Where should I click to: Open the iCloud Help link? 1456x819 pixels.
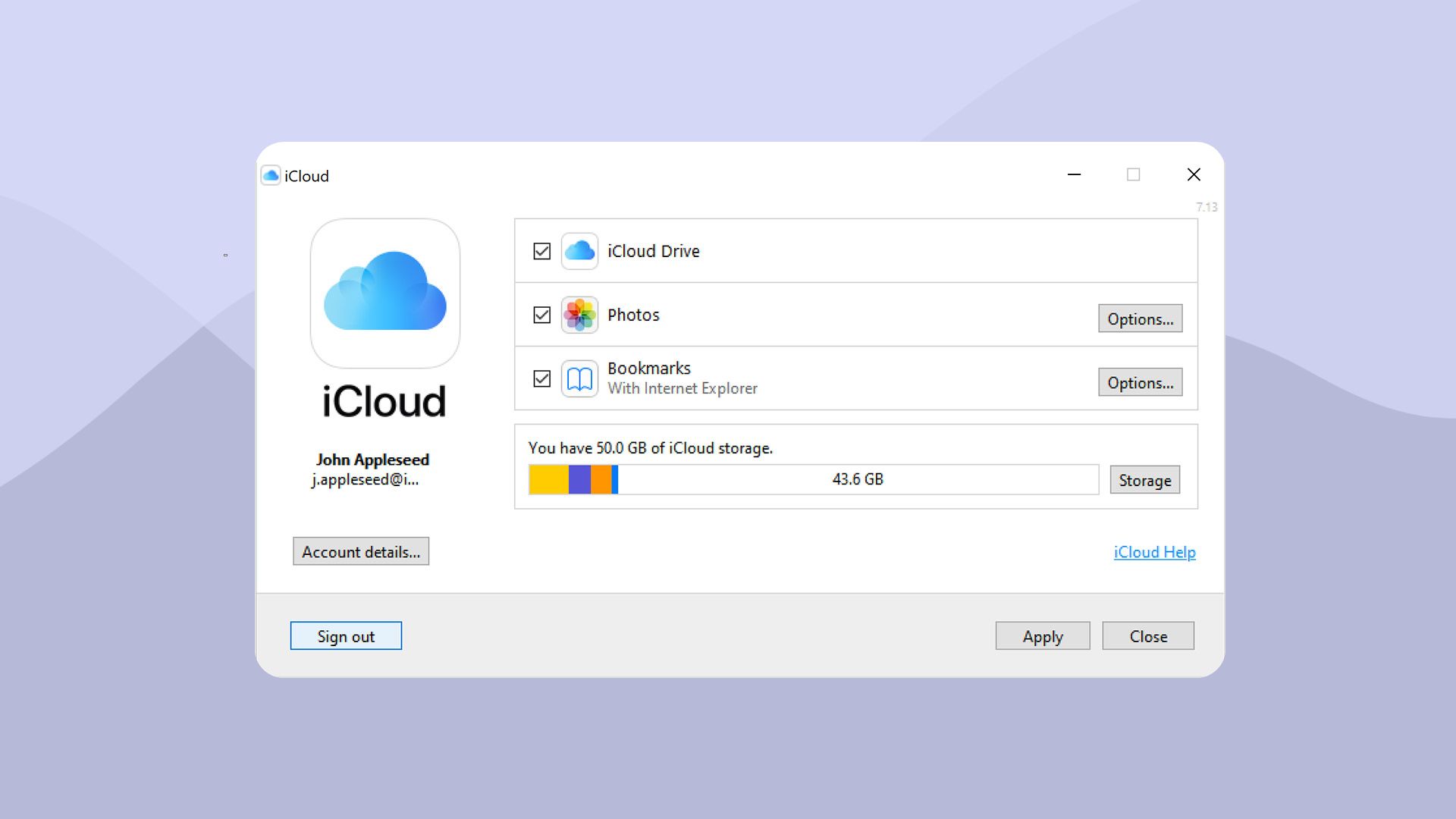click(x=1154, y=552)
